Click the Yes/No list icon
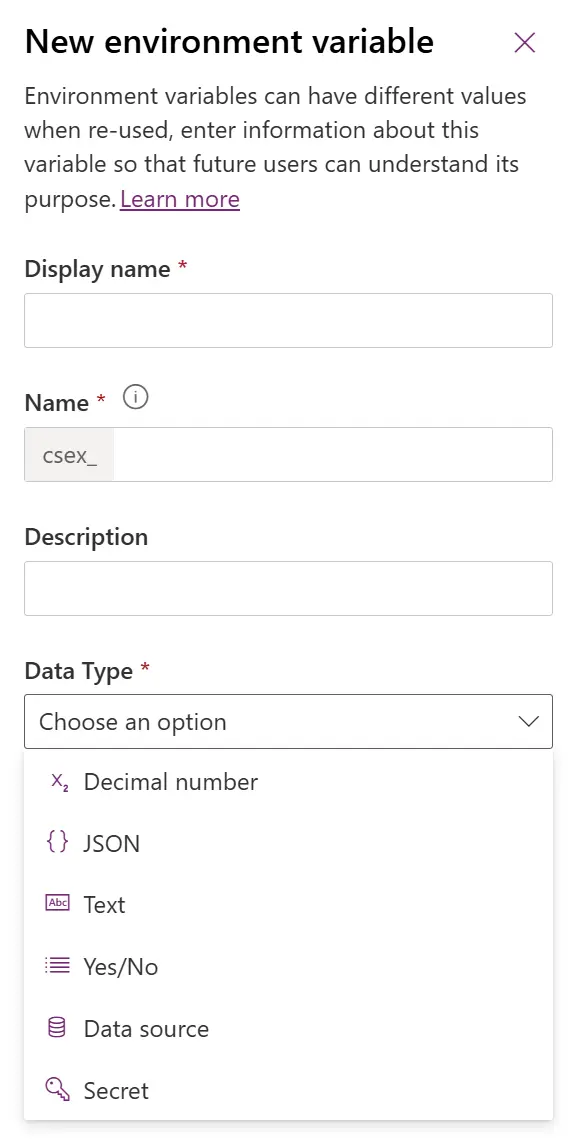Viewport: 576px width, 1148px height. 57,966
